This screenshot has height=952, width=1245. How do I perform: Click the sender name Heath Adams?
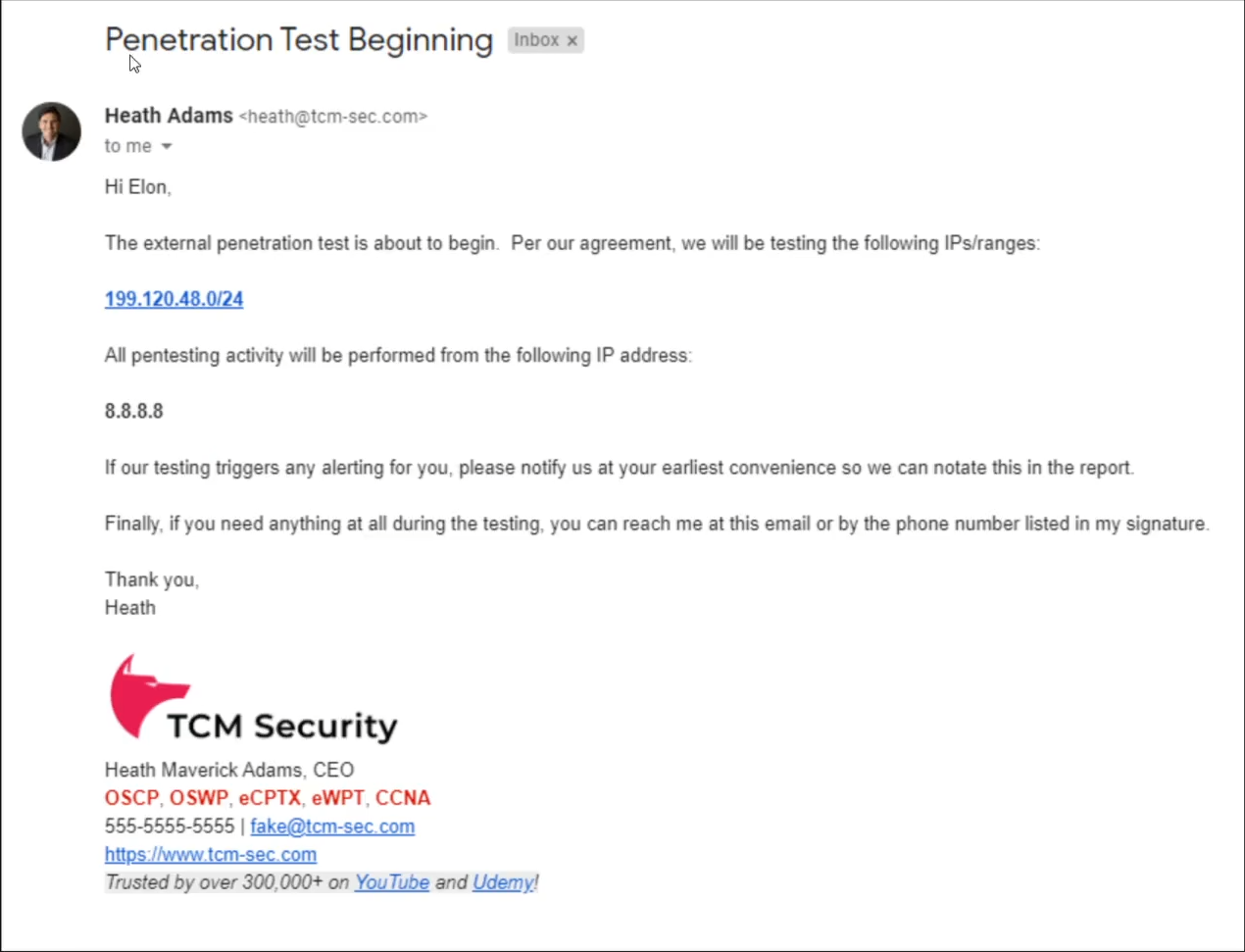tap(169, 116)
